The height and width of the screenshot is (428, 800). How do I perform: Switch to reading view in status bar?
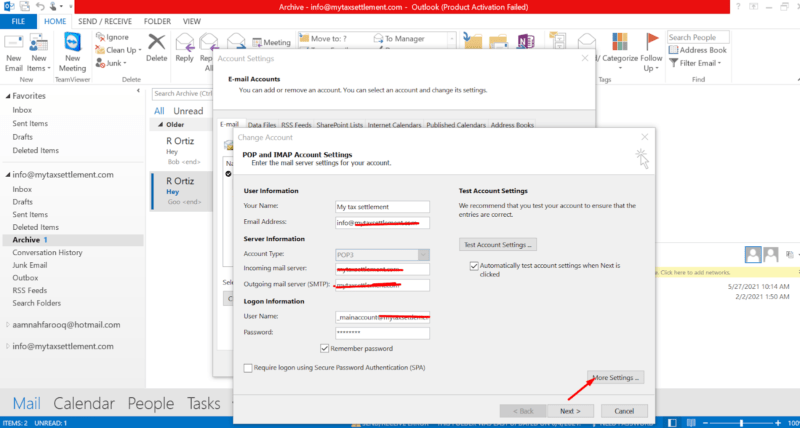691,423
